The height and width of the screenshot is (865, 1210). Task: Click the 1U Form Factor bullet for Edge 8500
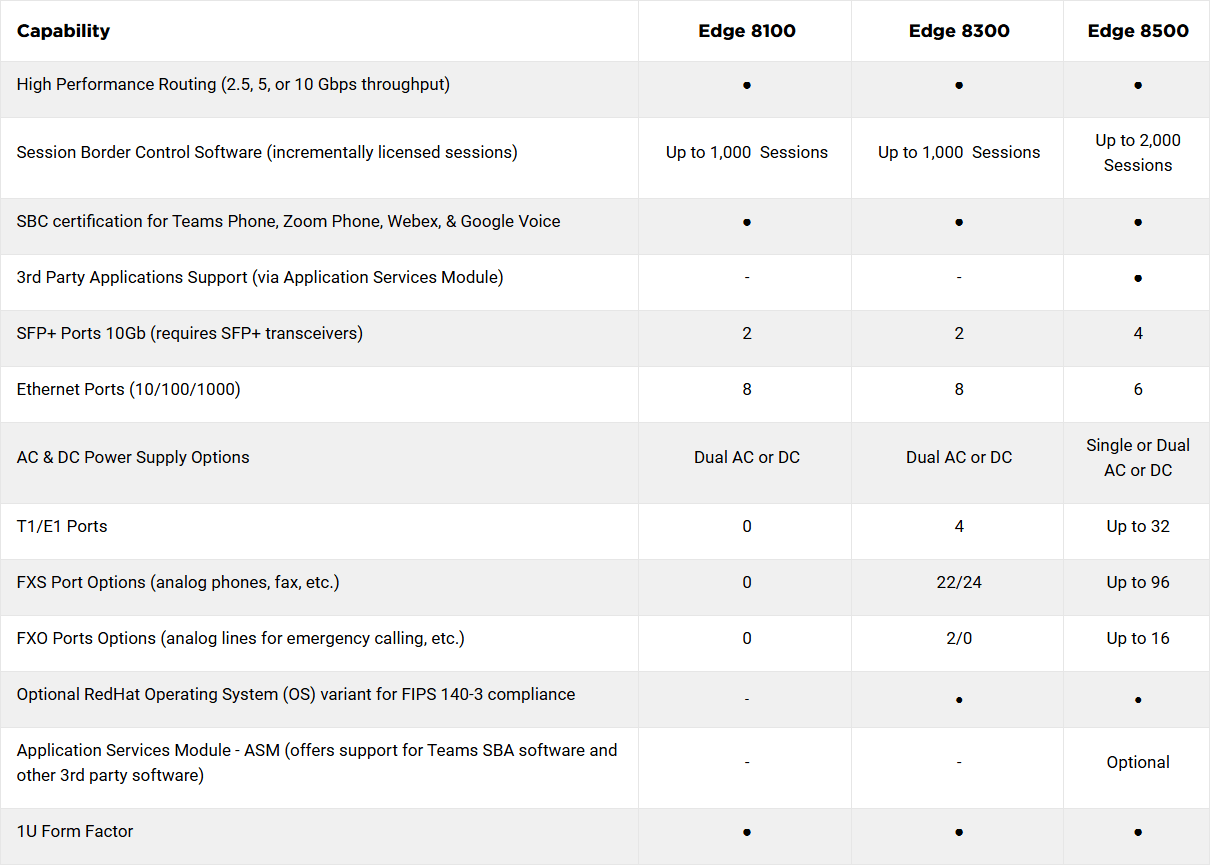pyautogui.click(x=1138, y=832)
